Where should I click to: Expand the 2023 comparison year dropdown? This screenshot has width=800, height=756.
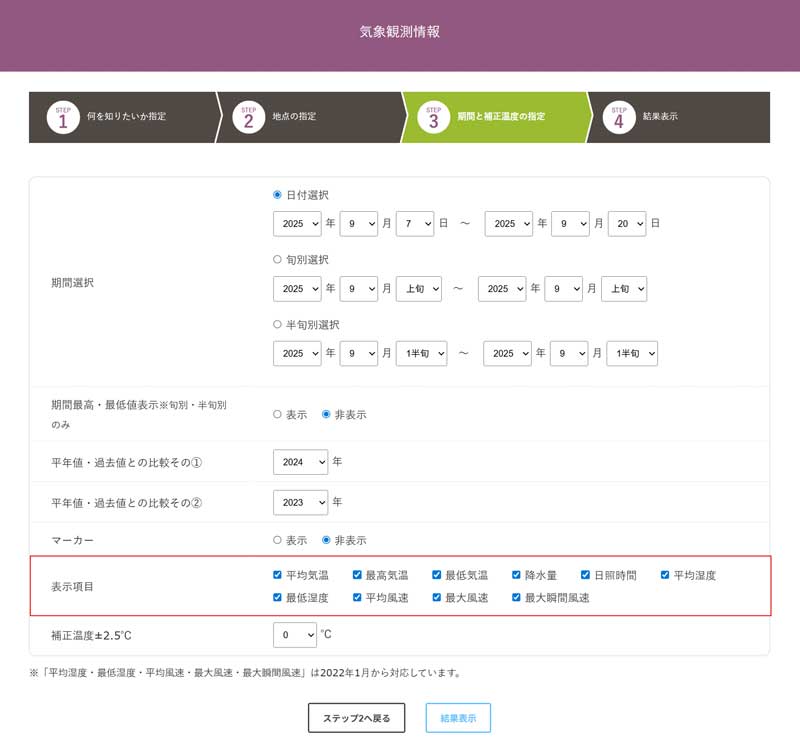(x=300, y=502)
